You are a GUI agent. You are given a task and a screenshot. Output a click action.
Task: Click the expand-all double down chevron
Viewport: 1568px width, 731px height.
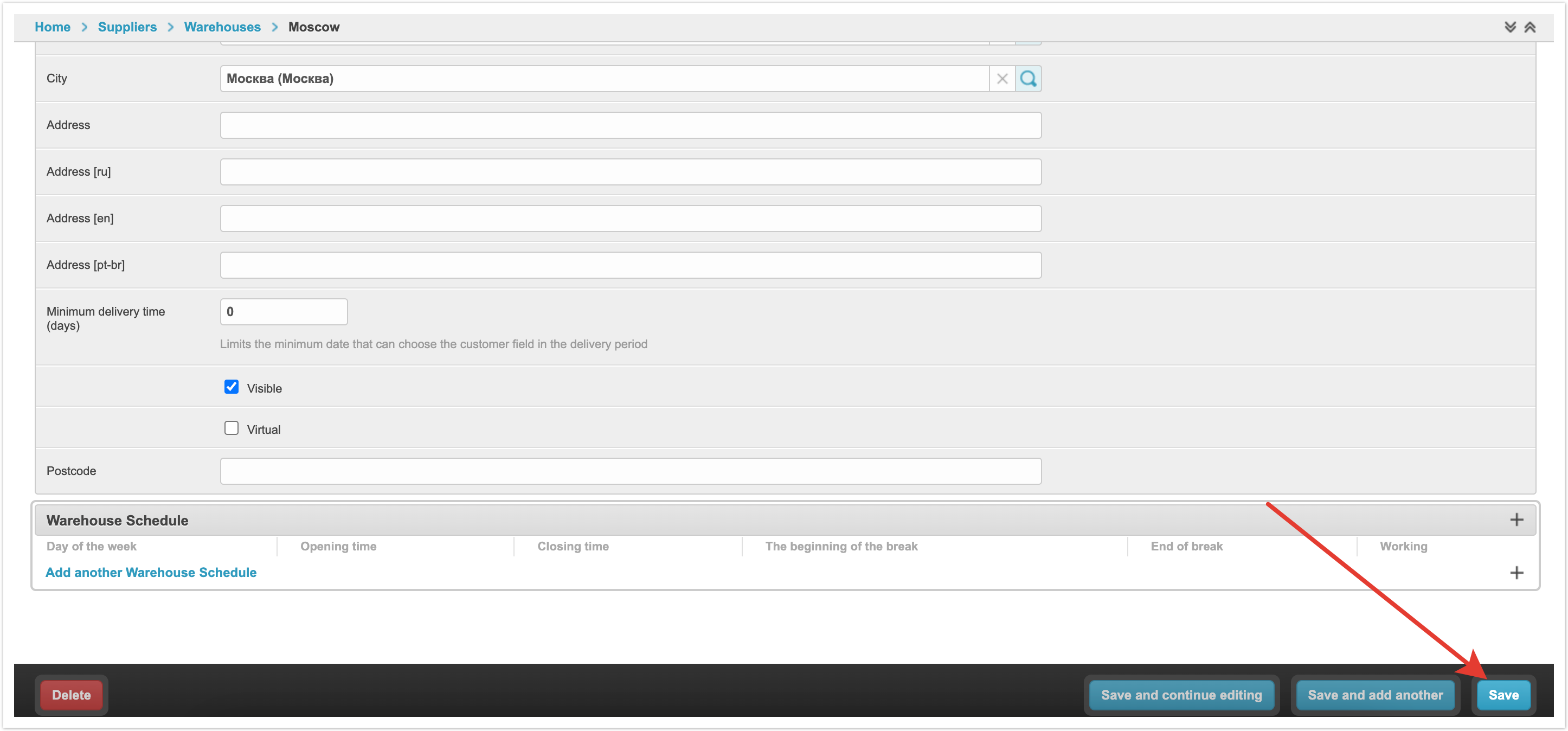[1510, 28]
